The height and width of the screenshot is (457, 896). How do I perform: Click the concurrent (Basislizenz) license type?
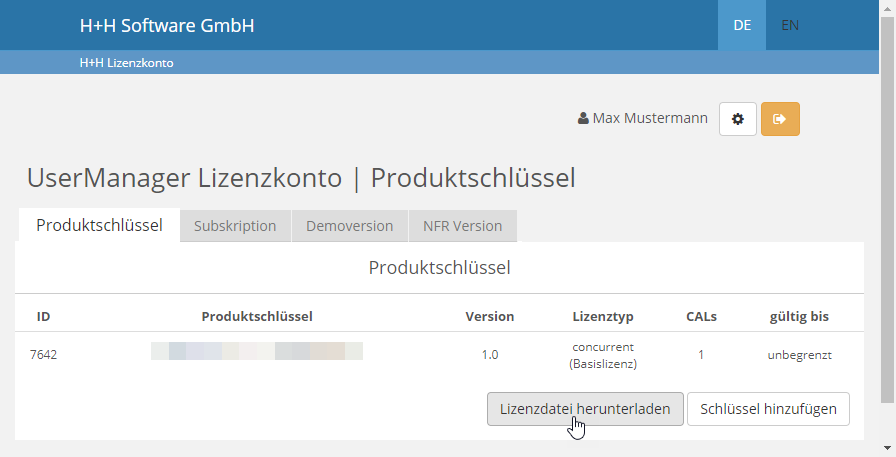(x=603, y=355)
